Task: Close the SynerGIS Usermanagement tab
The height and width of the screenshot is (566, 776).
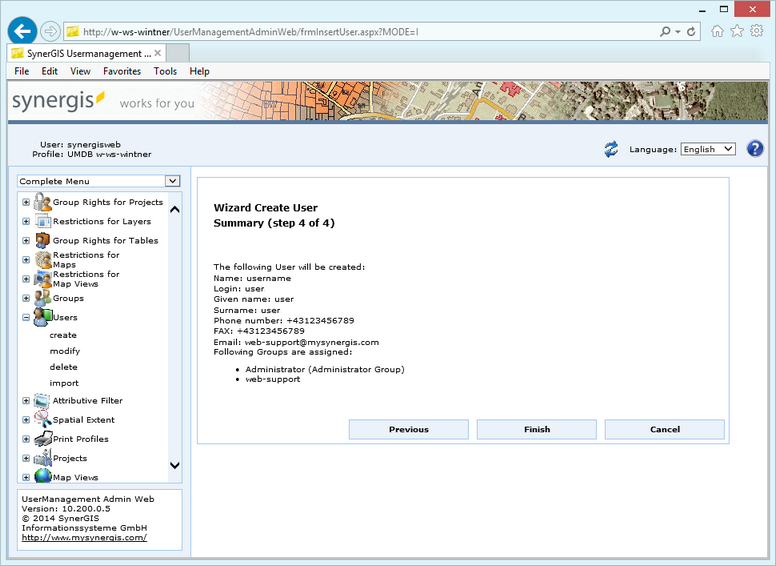Action: 157,53
